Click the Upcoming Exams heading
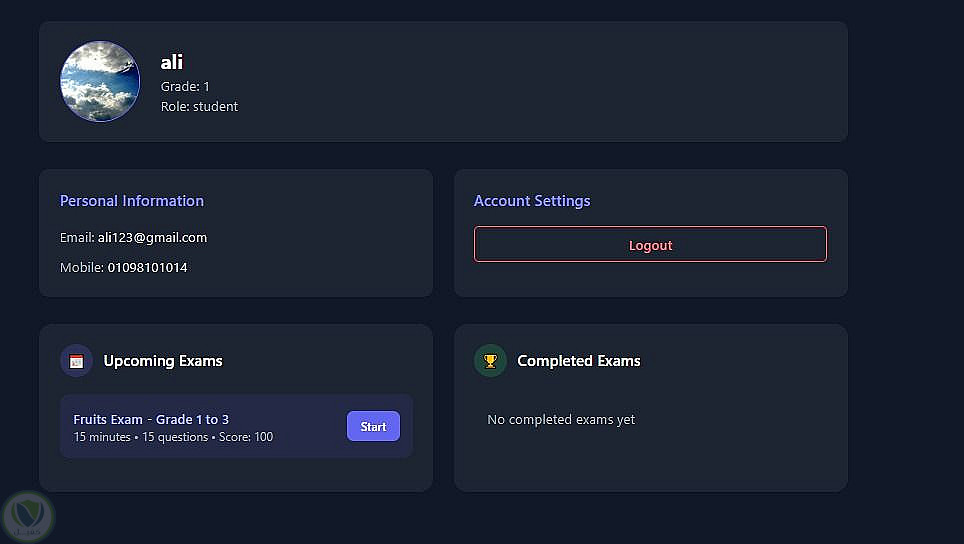The height and width of the screenshot is (544, 964). coord(163,361)
